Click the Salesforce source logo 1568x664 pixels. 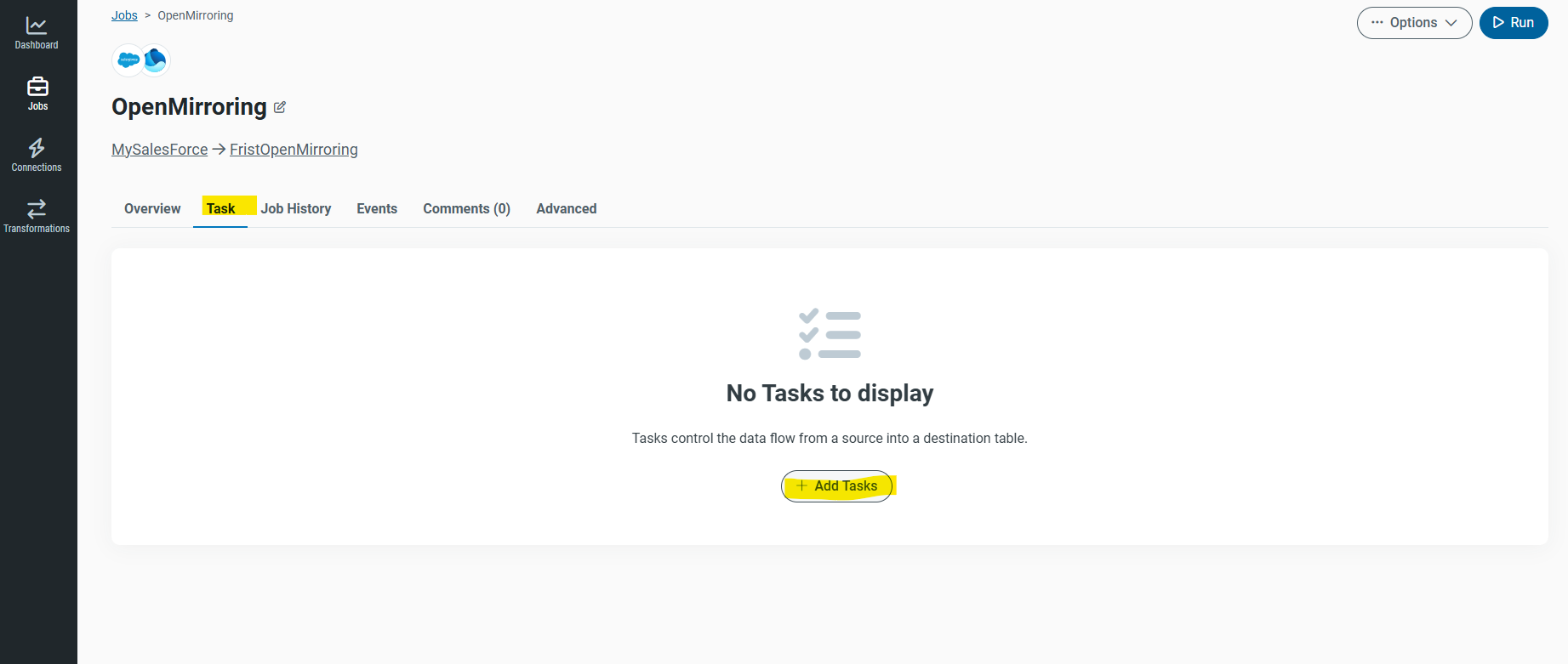[128, 60]
